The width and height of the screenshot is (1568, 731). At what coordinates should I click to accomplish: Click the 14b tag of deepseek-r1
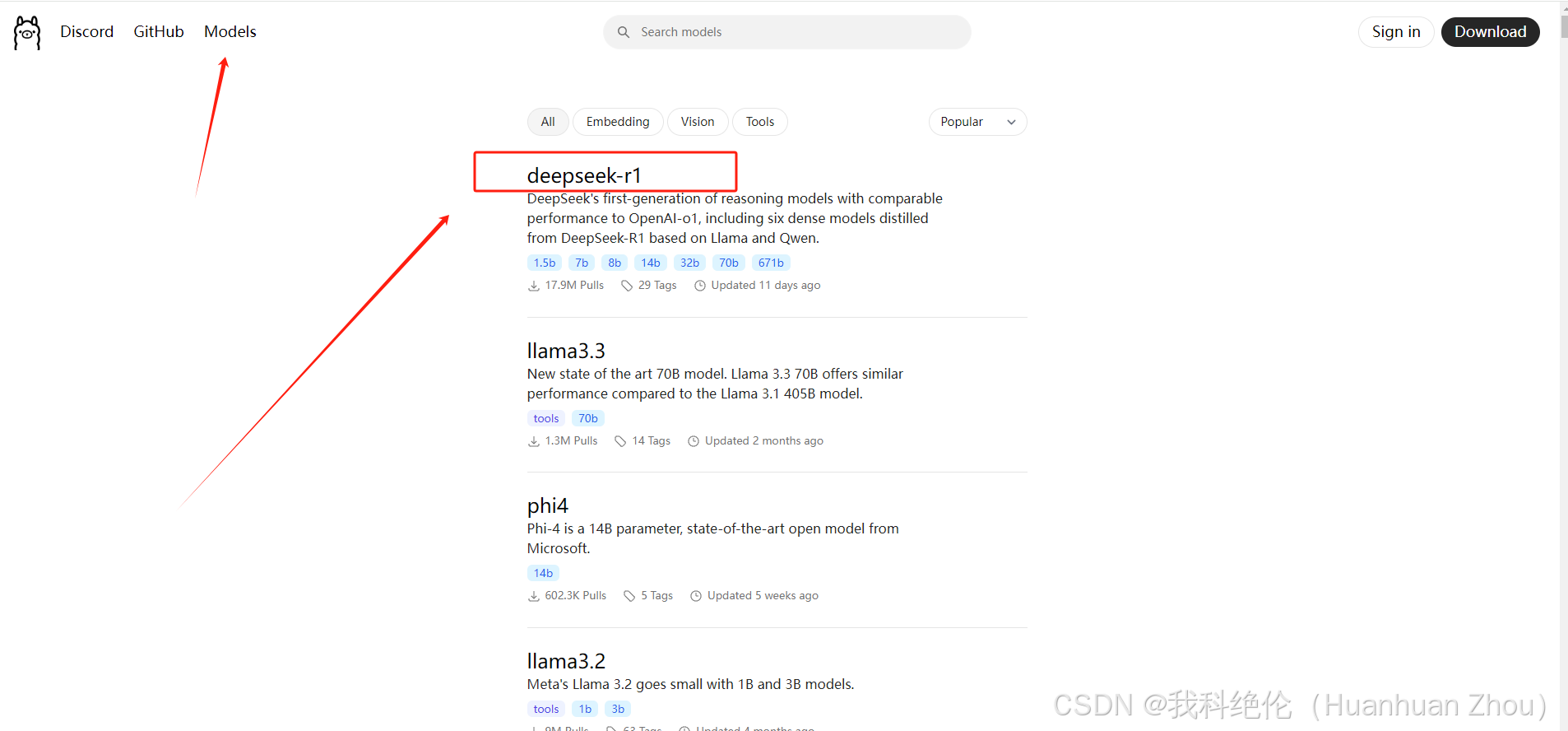[x=651, y=263]
